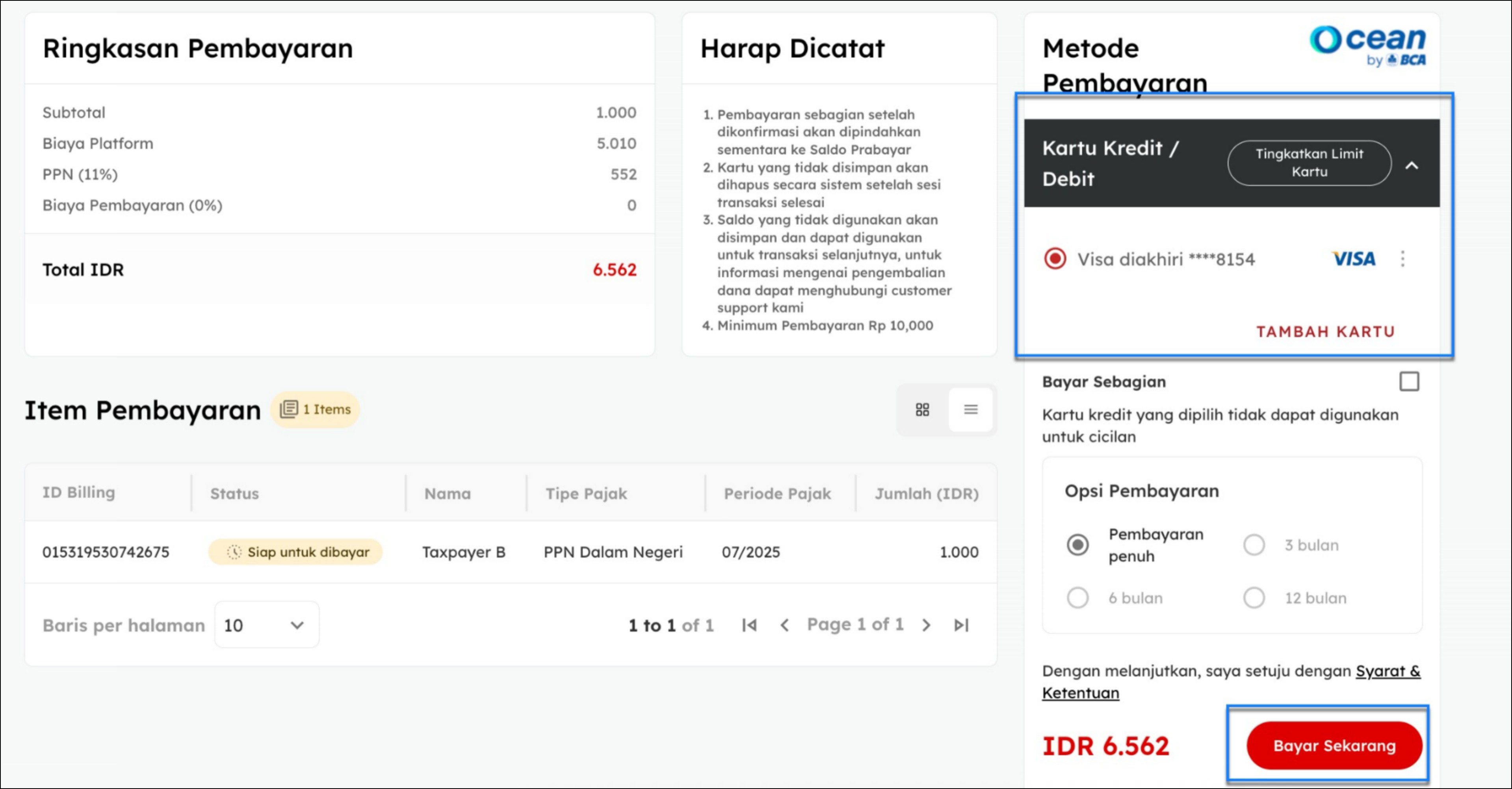Jump to last page of table

point(961,625)
